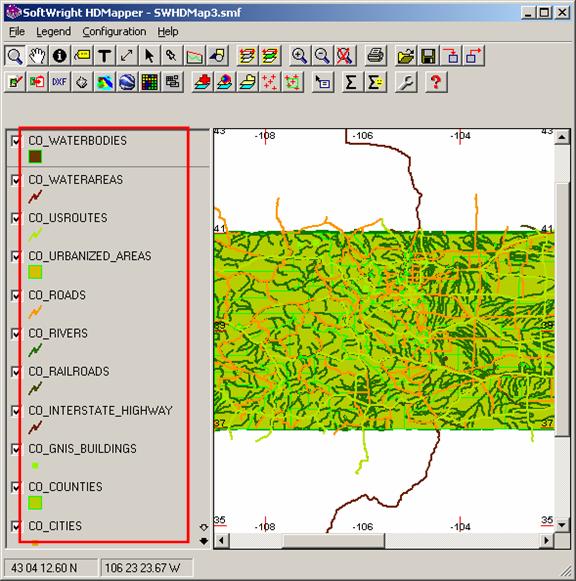Select the CO_RIVERS layer name

(x=58, y=333)
